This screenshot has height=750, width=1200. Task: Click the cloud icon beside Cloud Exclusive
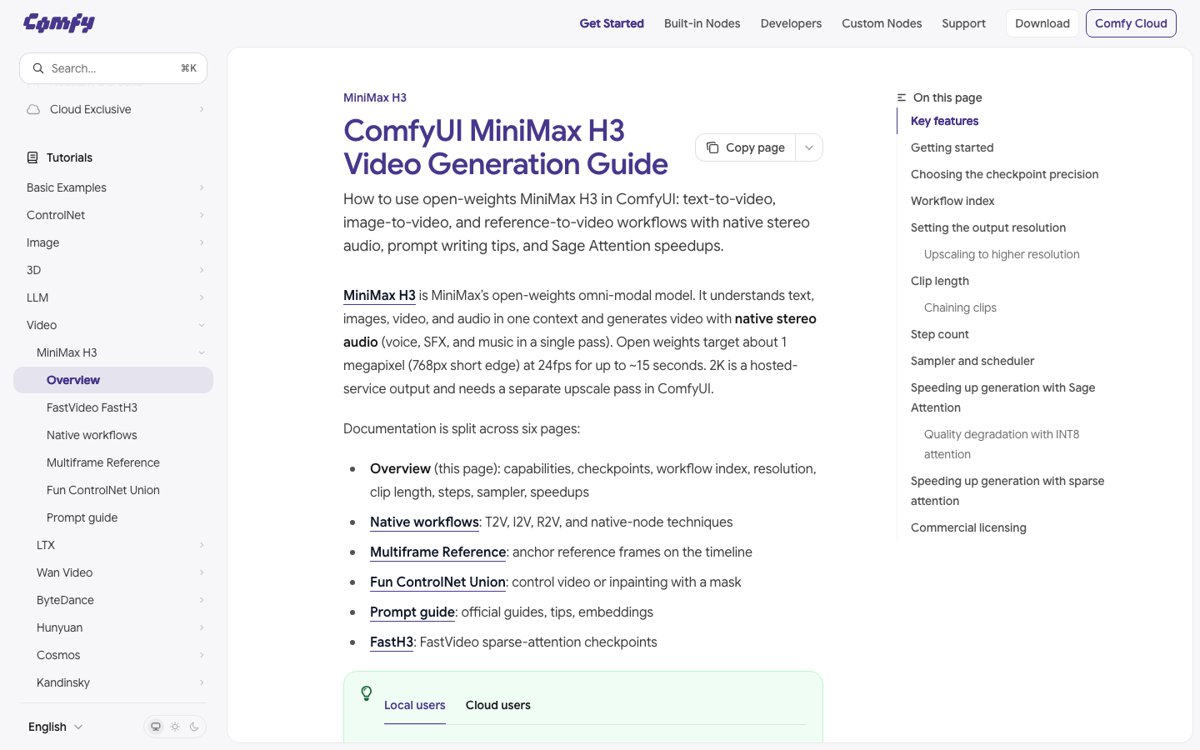click(x=34, y=110)
